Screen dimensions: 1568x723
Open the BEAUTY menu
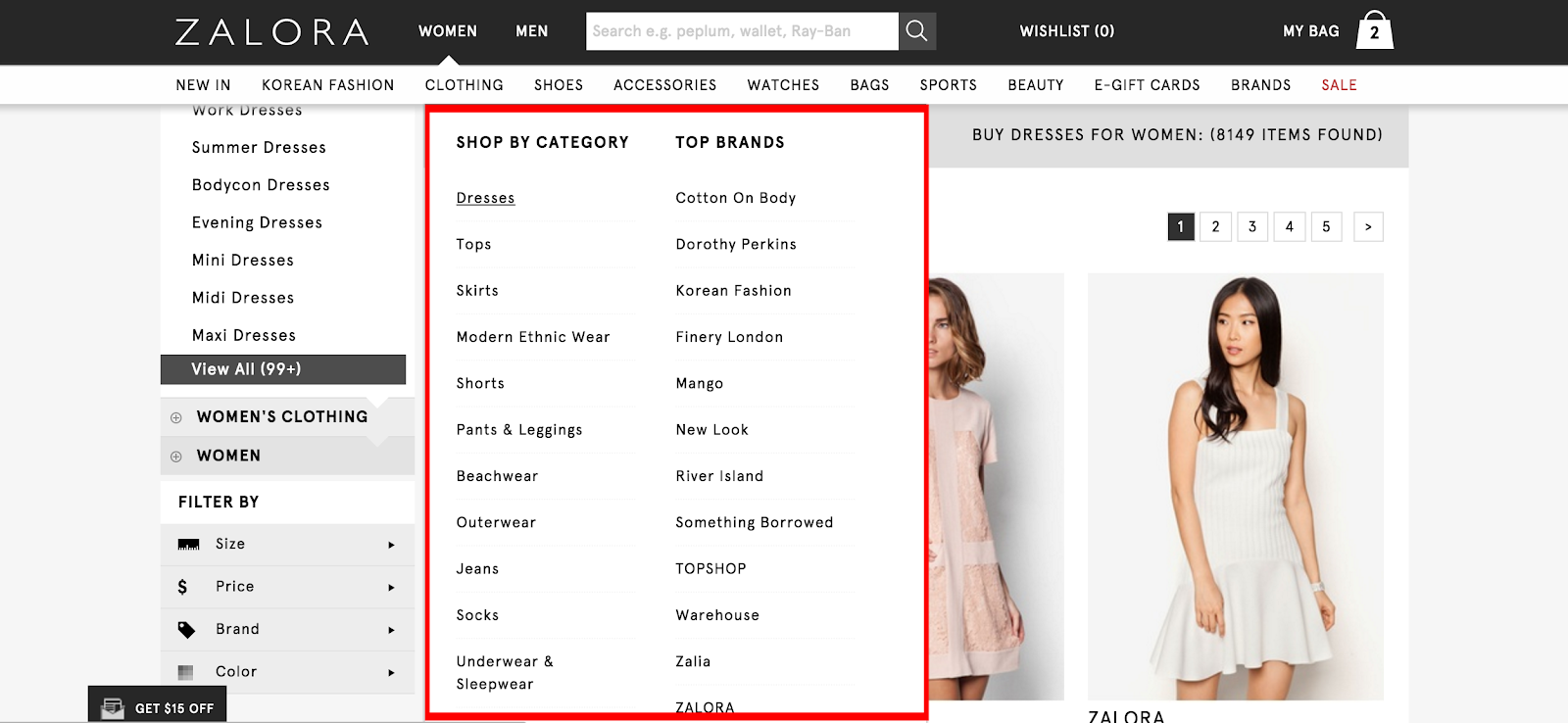point(1036,85)
